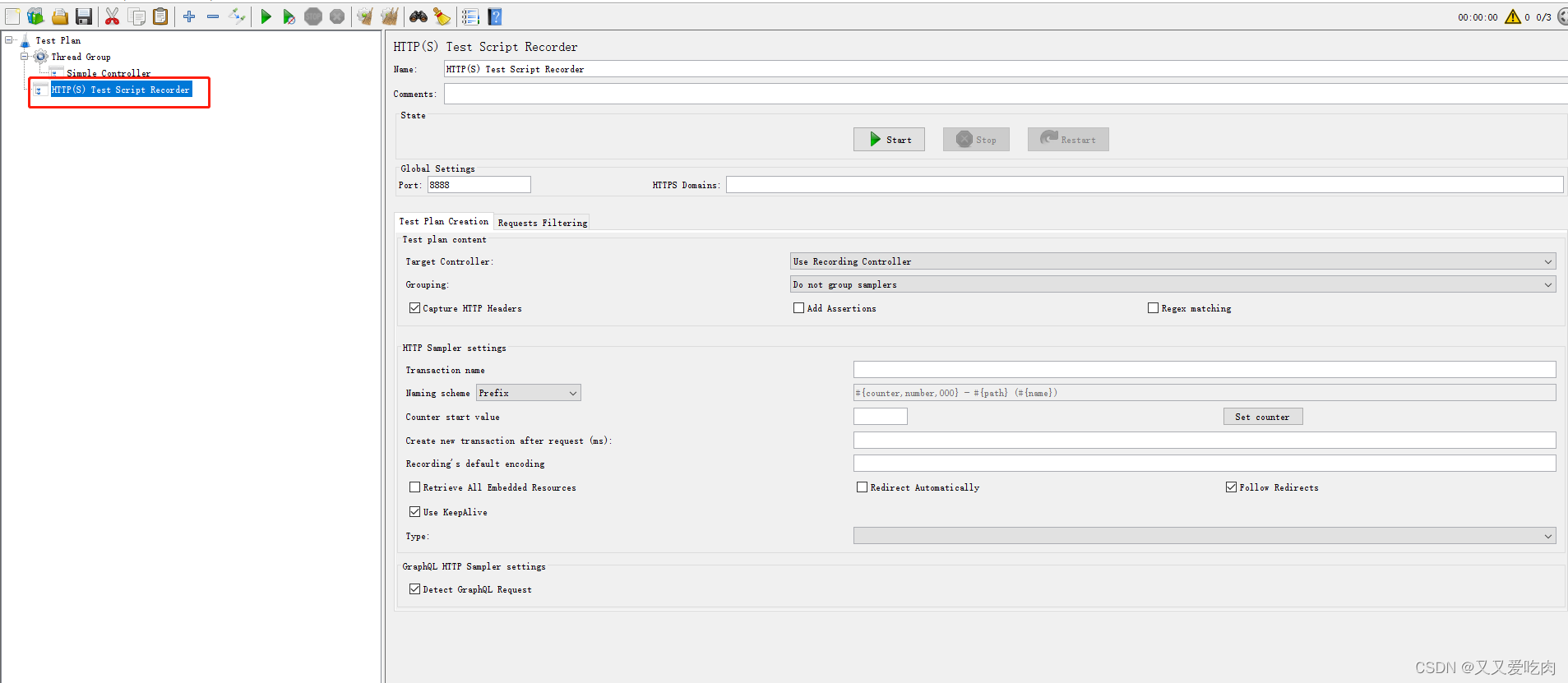Collapse the Test Plan tree node
Screen dimensions: 1568x683
pos(9,39)
